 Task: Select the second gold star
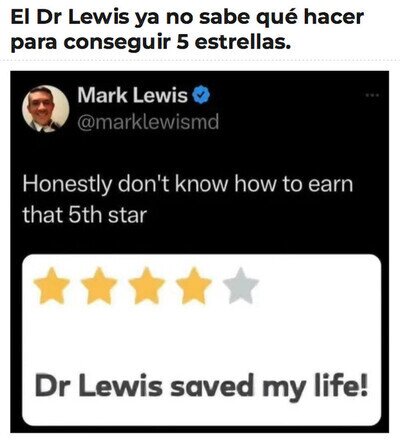tap(99, 286)
